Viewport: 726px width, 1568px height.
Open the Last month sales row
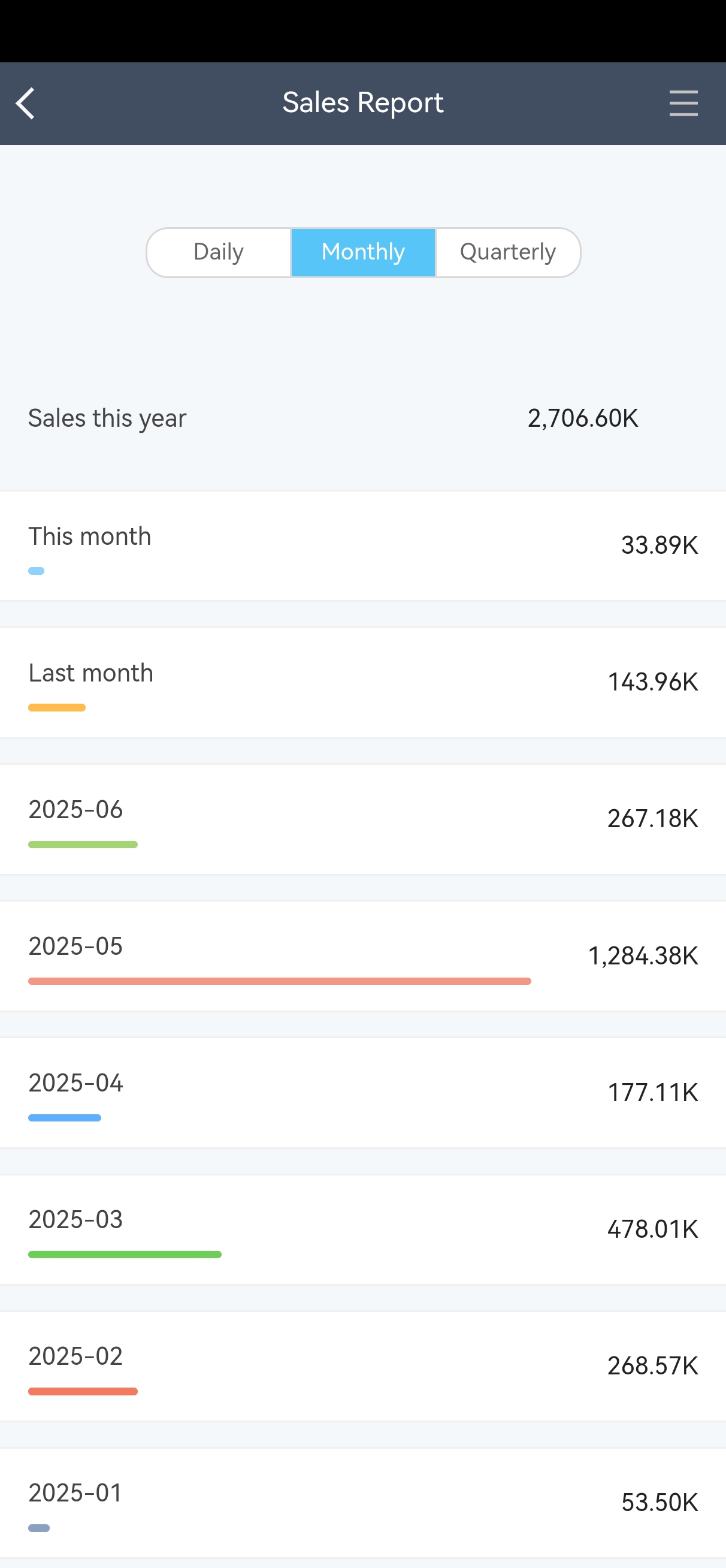click(x=362, y=682)
